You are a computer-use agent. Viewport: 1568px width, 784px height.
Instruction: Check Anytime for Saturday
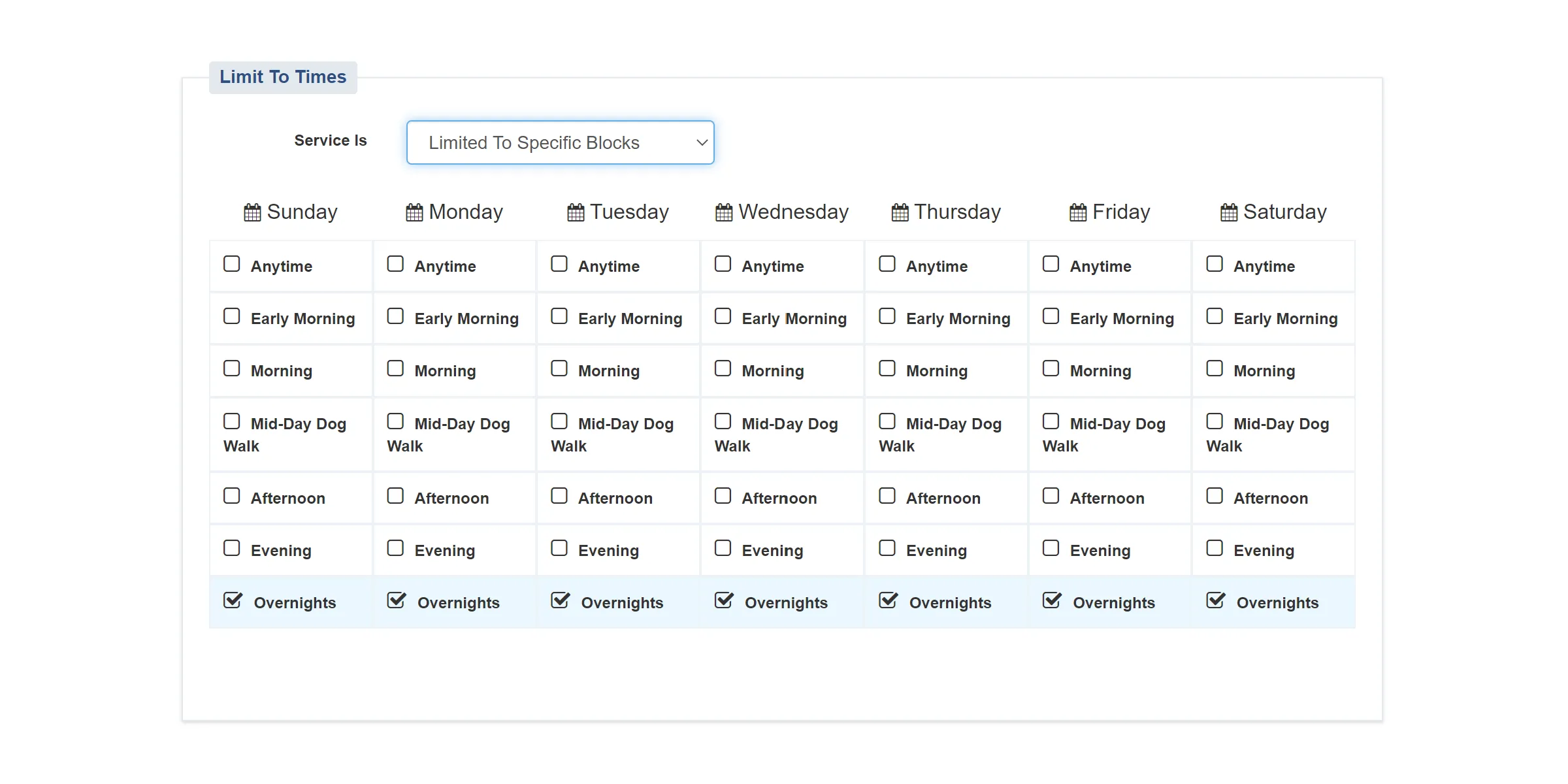coord(1215,264)
